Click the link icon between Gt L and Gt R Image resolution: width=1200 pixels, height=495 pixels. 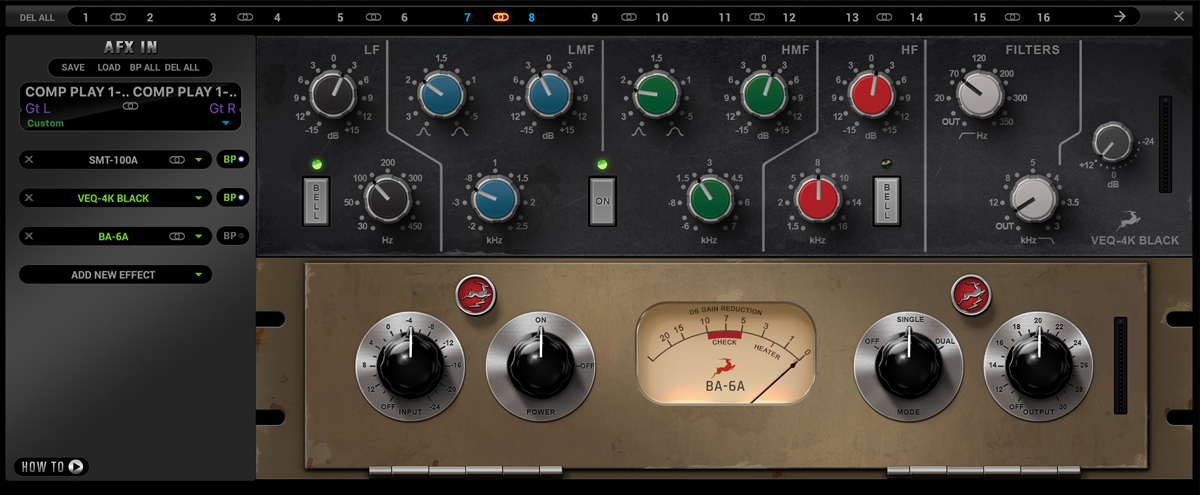click(x=128, y=104)
